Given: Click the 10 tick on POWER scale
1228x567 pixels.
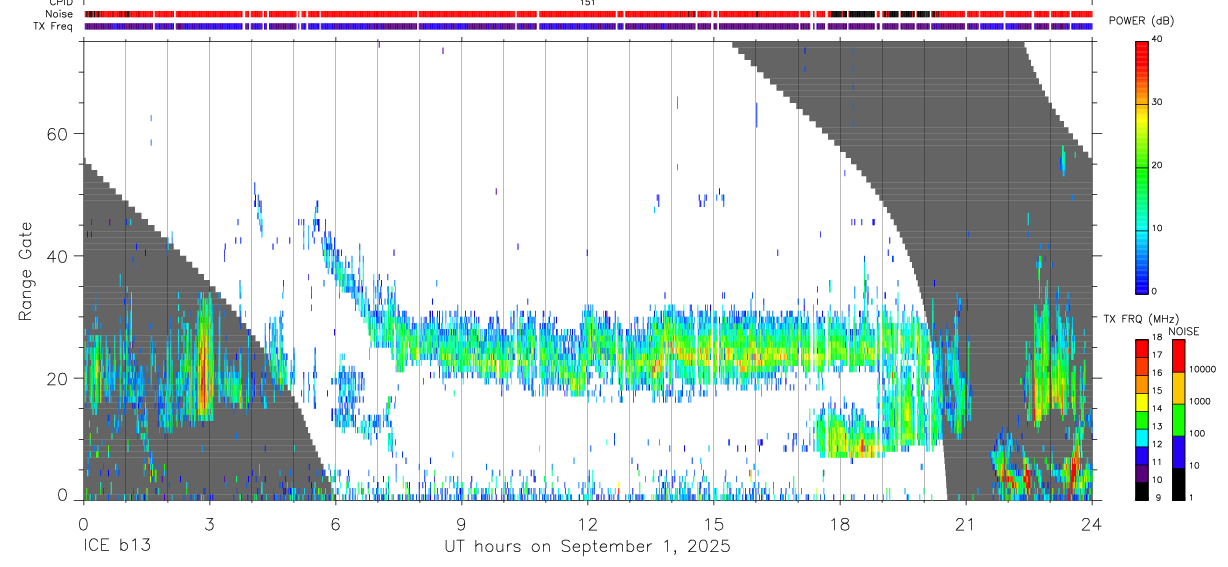Looking at the screenshot, I should tap(1157, 228).
